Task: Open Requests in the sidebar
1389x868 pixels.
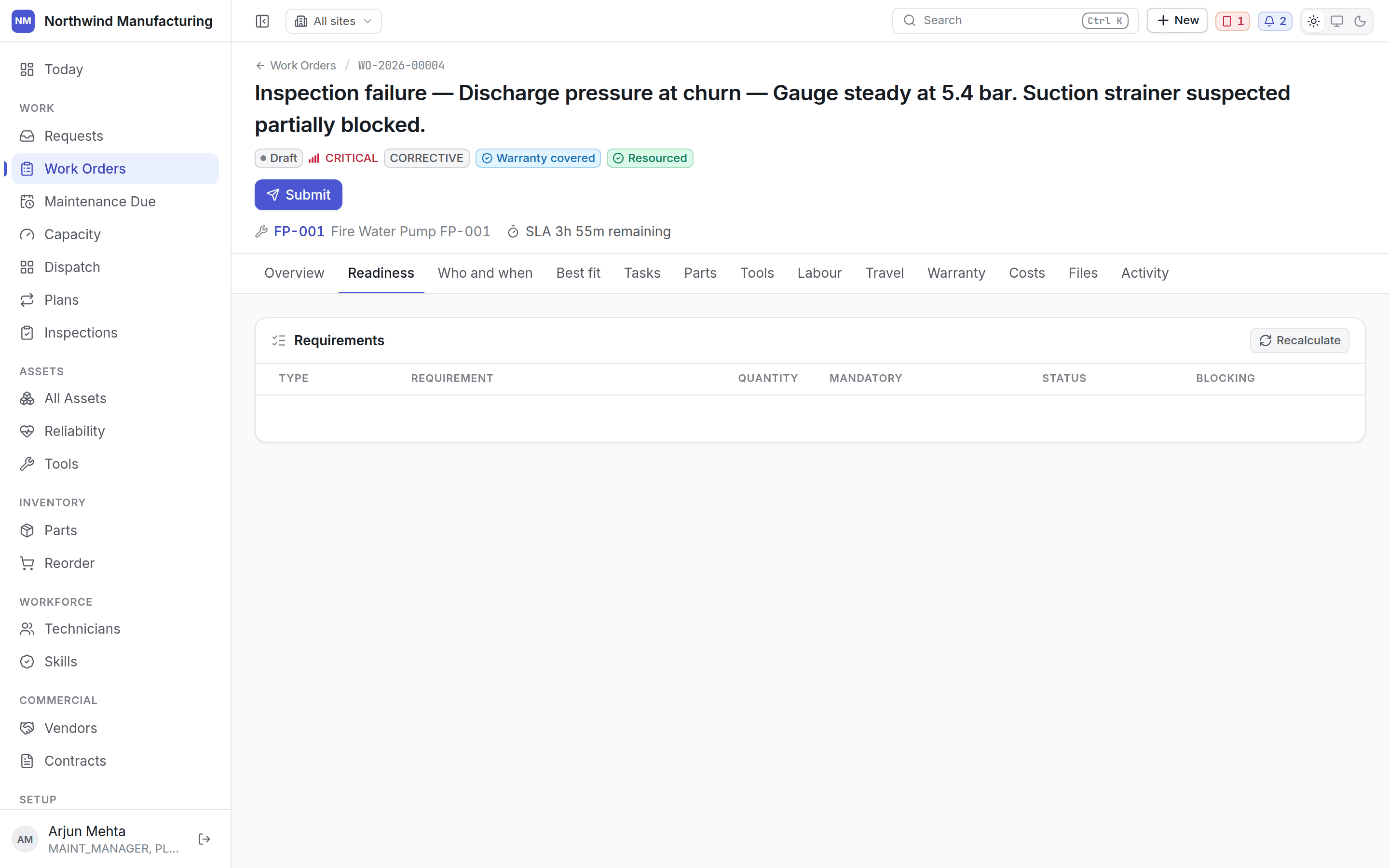Action: click(115, 136)
